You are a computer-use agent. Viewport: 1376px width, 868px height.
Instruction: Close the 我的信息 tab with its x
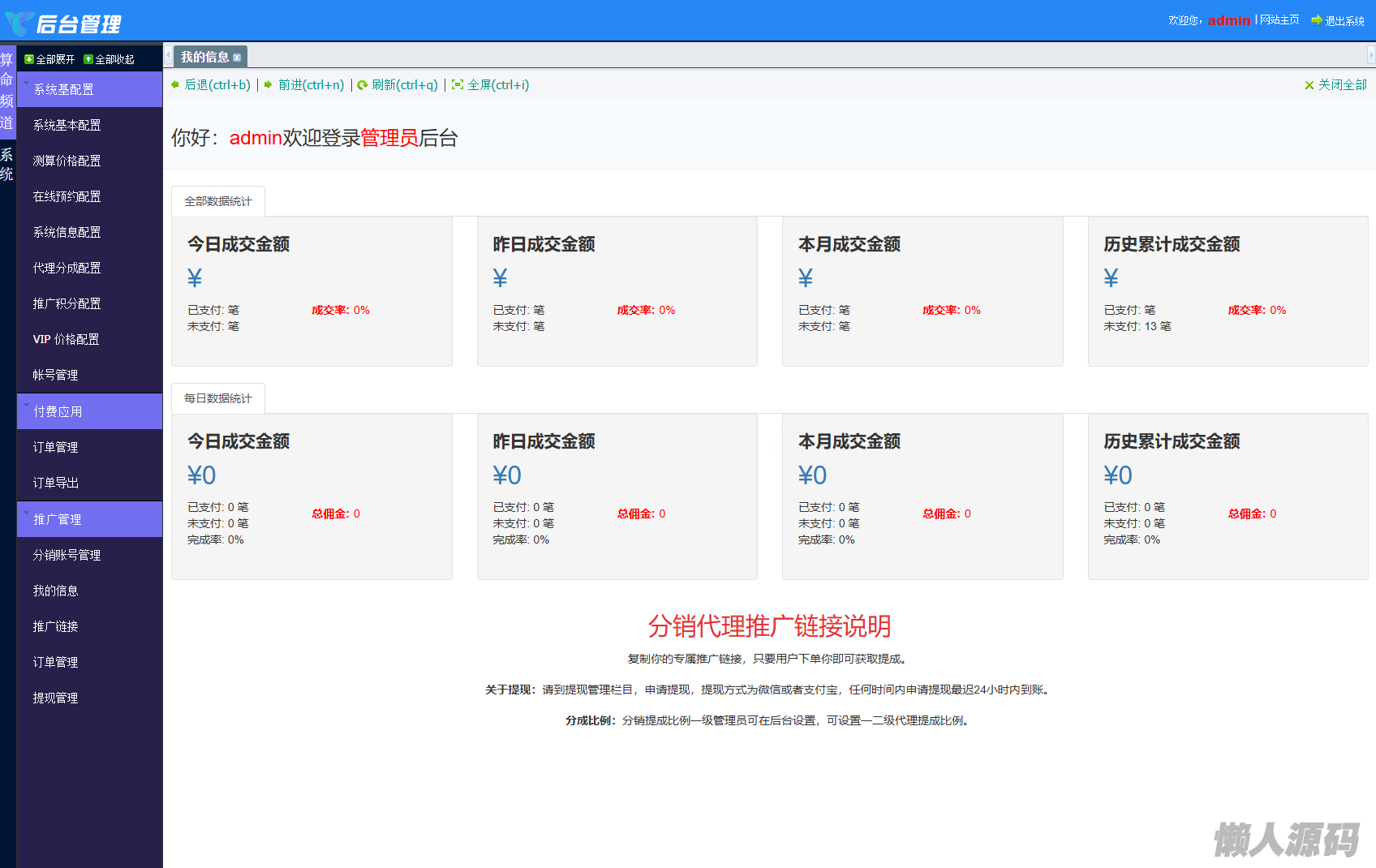[237, 58]
